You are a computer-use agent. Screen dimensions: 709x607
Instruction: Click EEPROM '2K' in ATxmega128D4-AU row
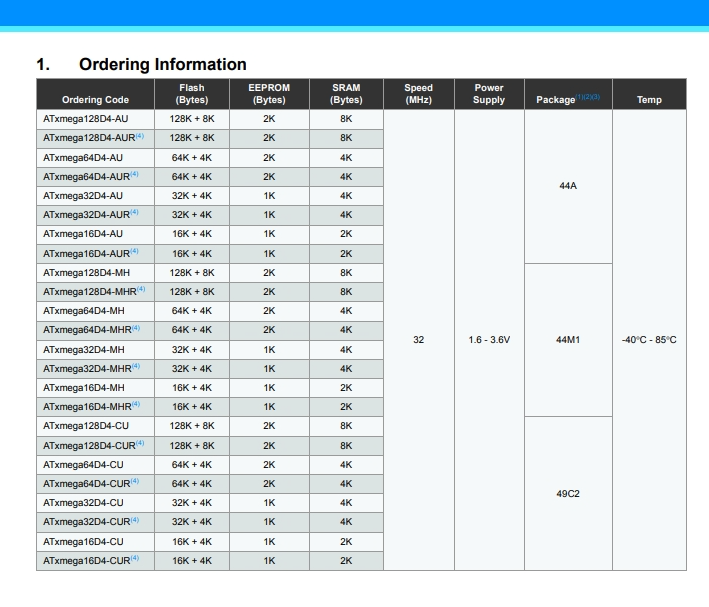pos(269,119)
